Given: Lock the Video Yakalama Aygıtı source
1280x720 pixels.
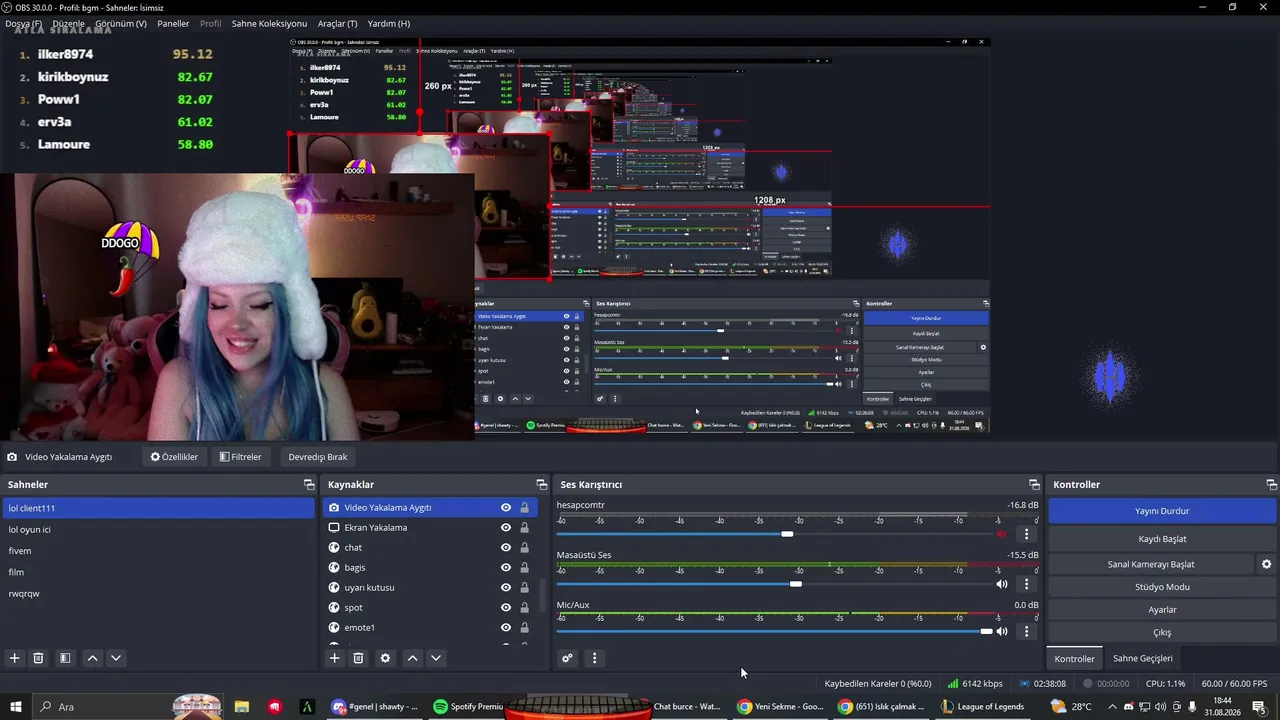Looking at the screenshot, I should pyautogui.click(x=524, y=508).
